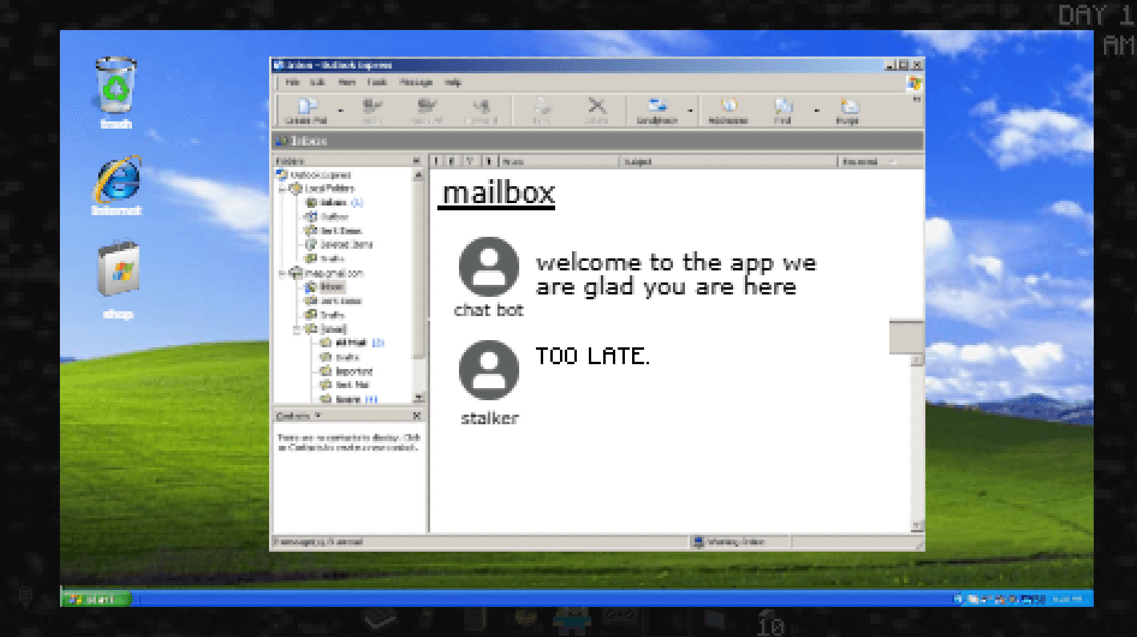Select Sent Items under Local Folders

334,231
